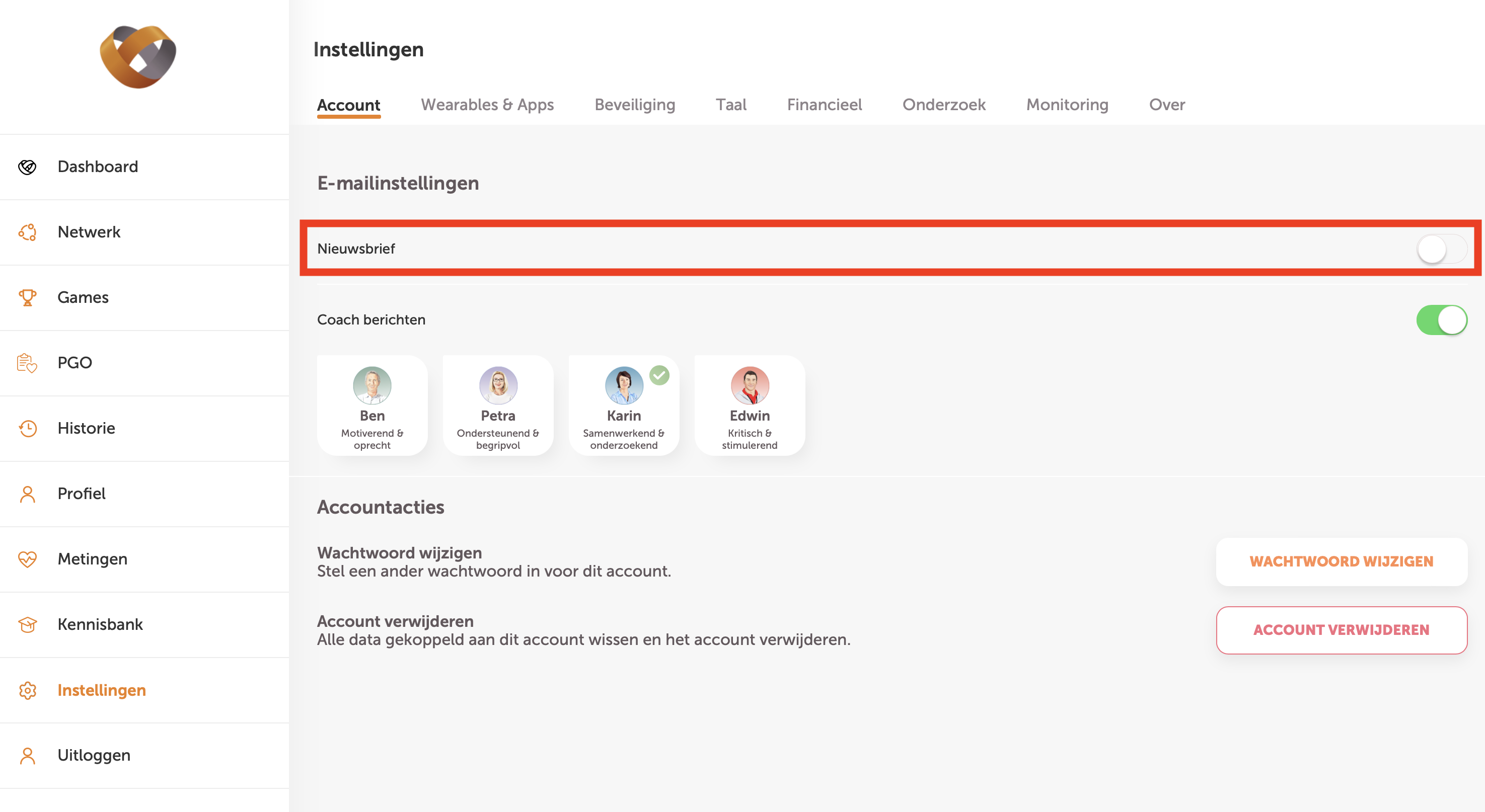Click the Dashboard heart icon in sidebar

(x=27, y=167)
